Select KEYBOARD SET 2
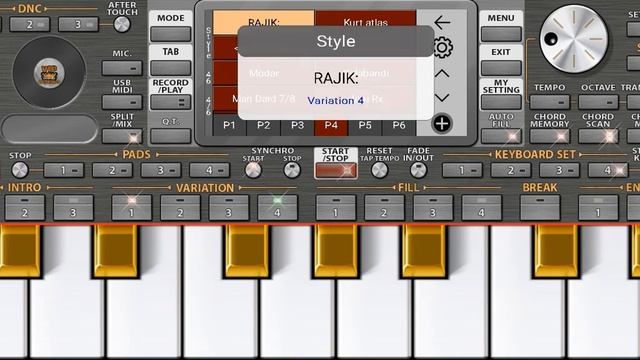Screen dimensions: 640x360 (511, 170)
